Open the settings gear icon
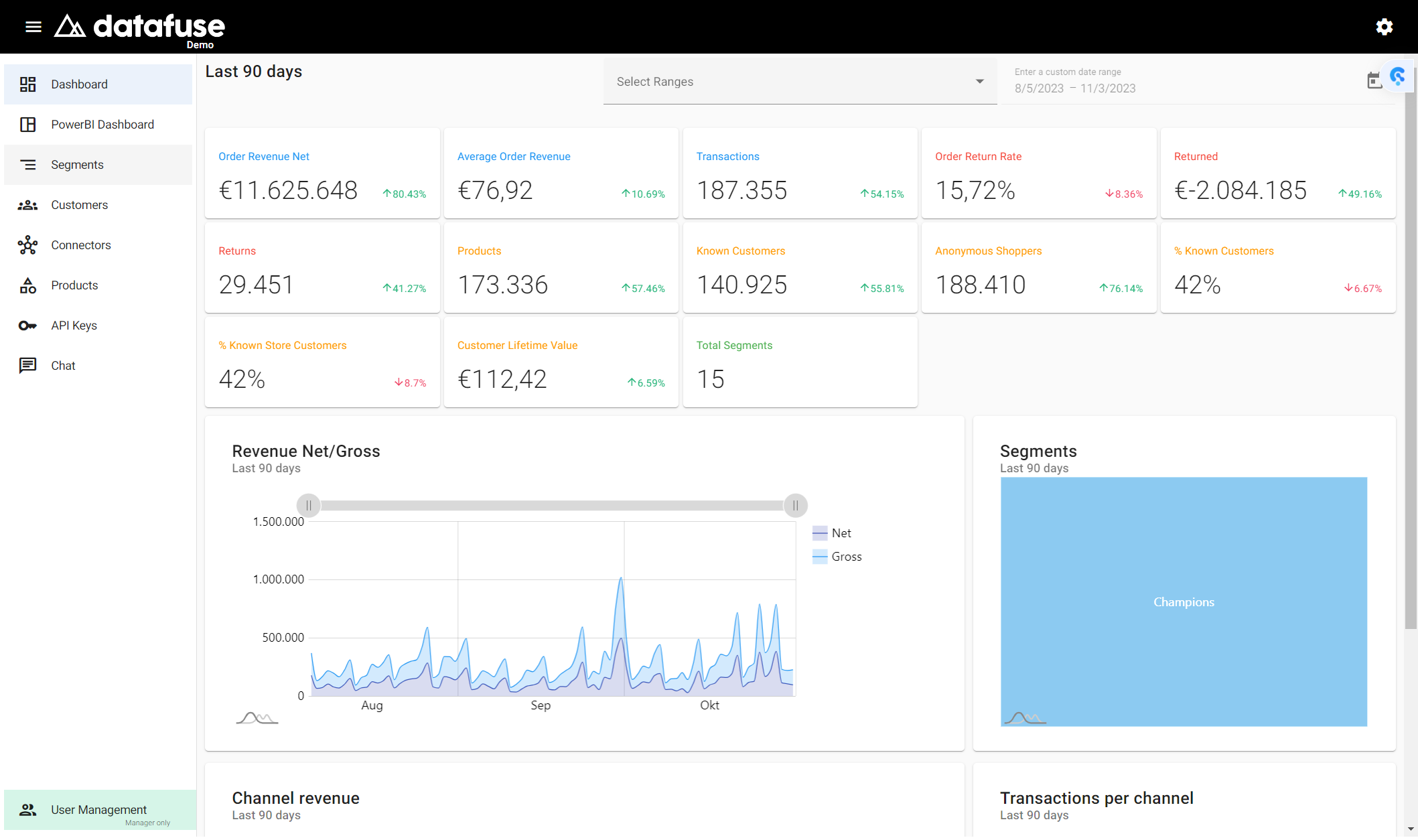1418x840 pixels. coord(1385,27)
